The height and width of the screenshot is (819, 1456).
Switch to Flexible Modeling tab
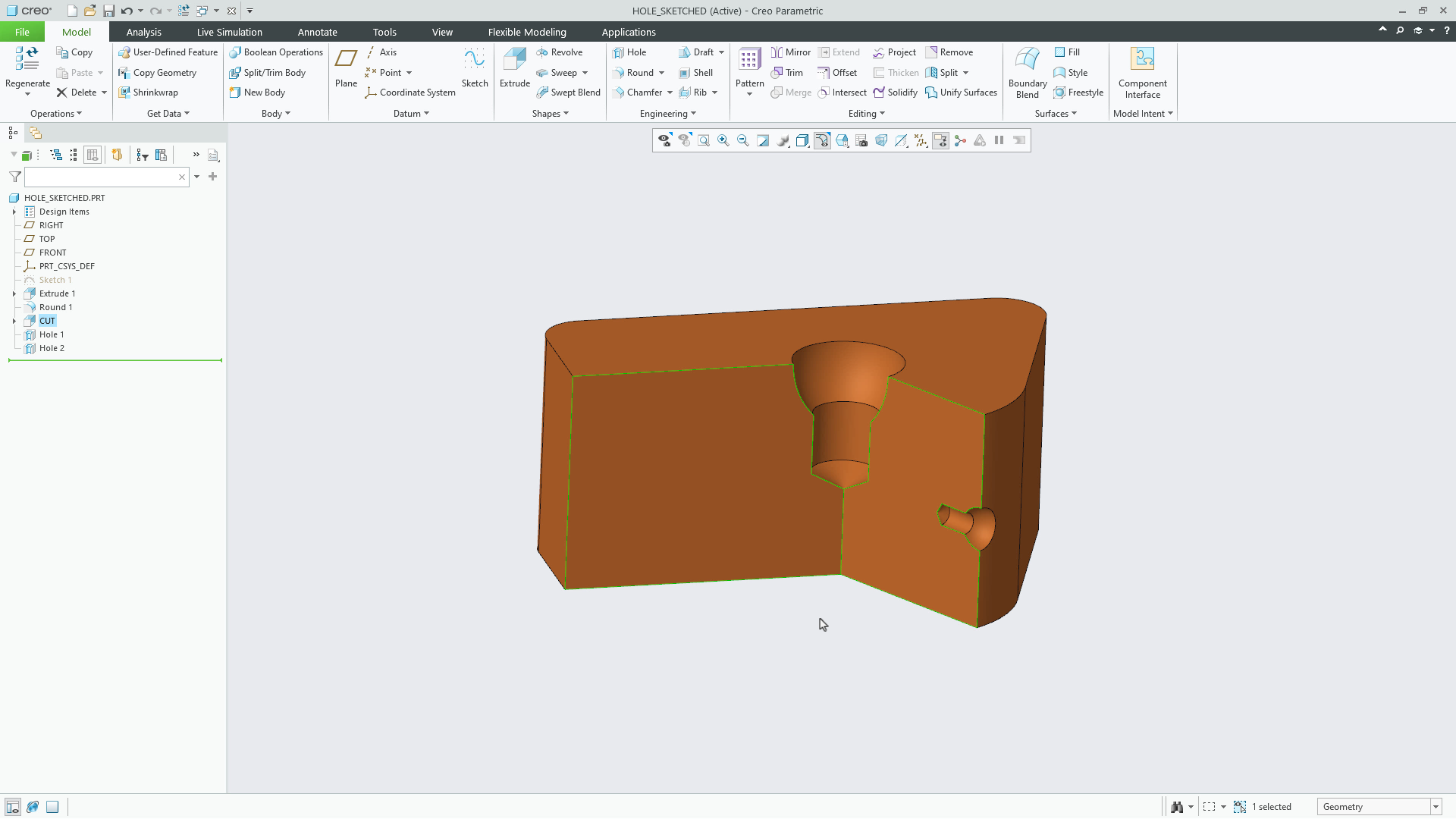[x=527, y=32]
